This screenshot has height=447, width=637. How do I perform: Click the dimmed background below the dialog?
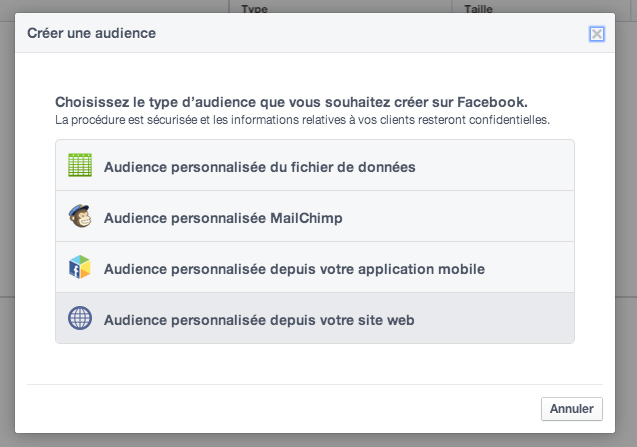click(318, 441)
